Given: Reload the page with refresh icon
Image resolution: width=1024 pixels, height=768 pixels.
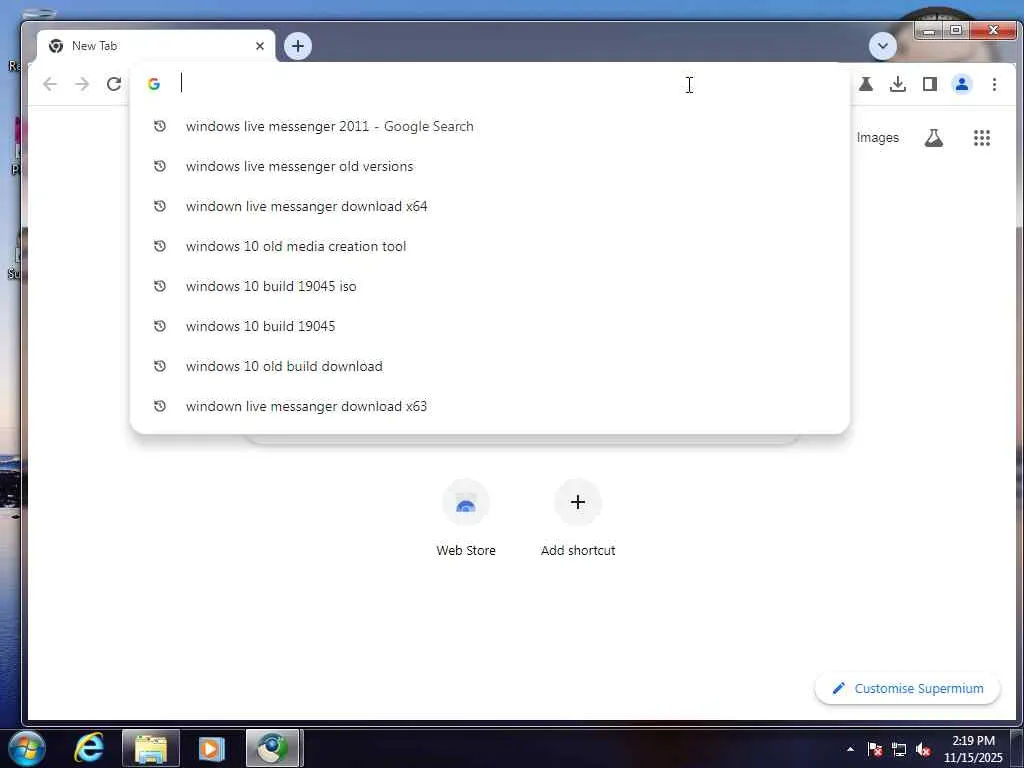Looking at the screenshot, I should coord(114,84).
